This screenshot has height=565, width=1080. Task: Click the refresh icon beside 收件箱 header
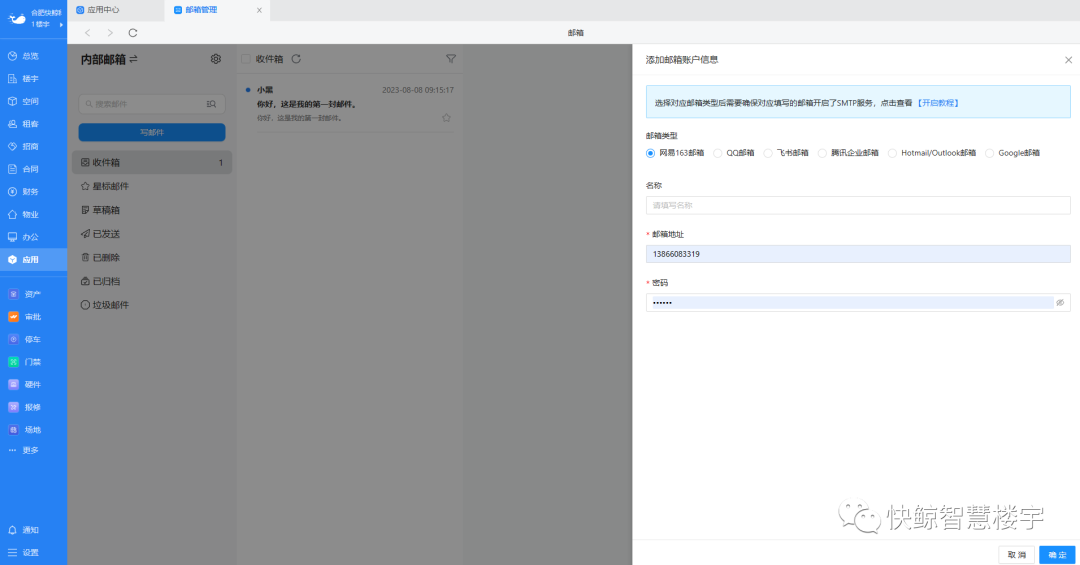[x=296, y=59]
